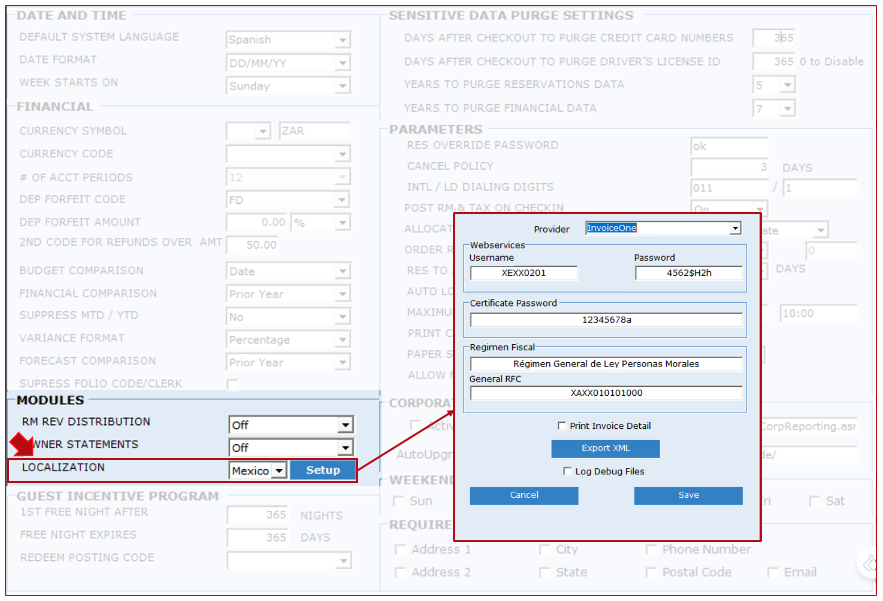Click the Webservices Password field
This screenshot has width=883, height=601.
(x=688, y=273)
